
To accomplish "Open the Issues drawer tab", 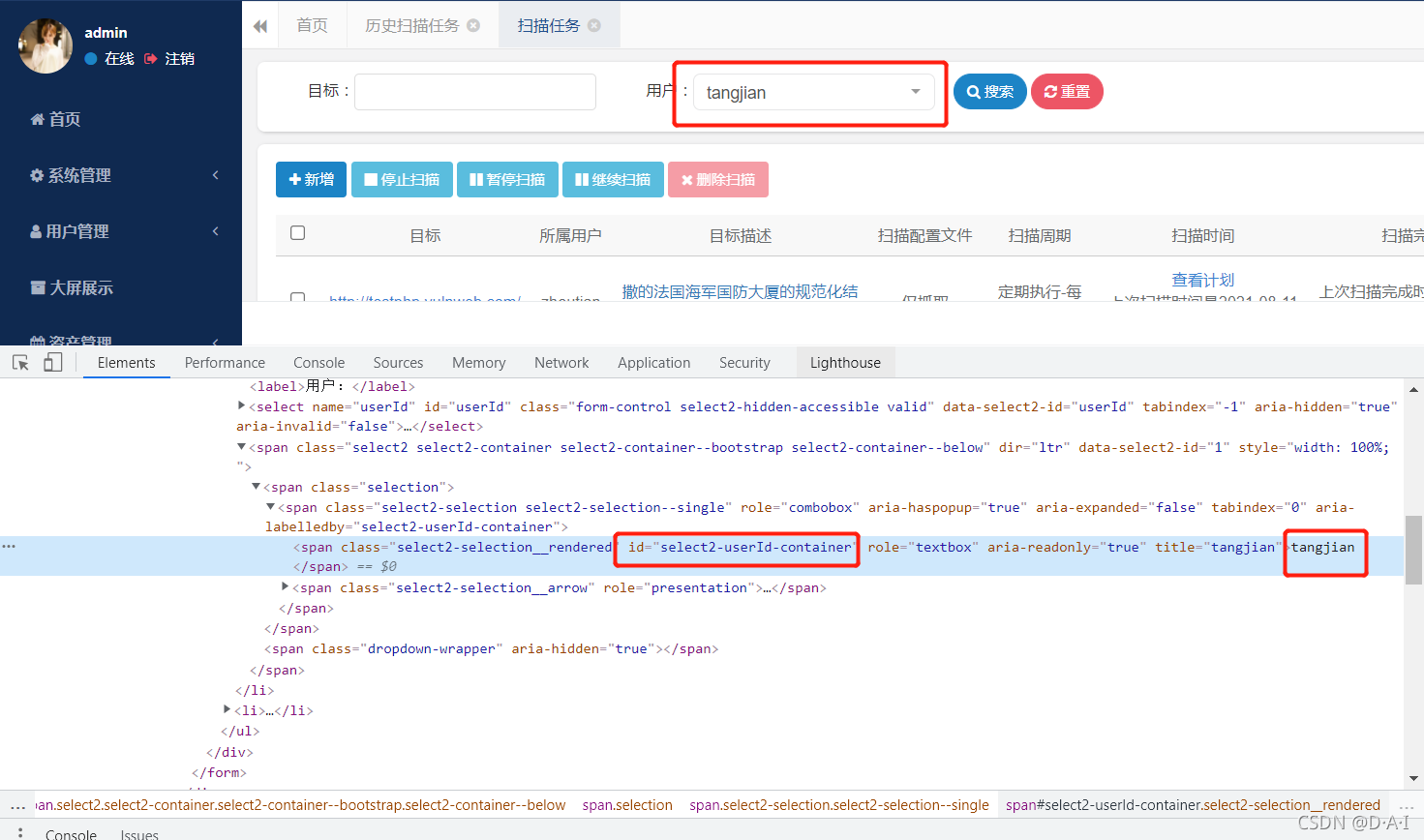I will coord(139,833).
